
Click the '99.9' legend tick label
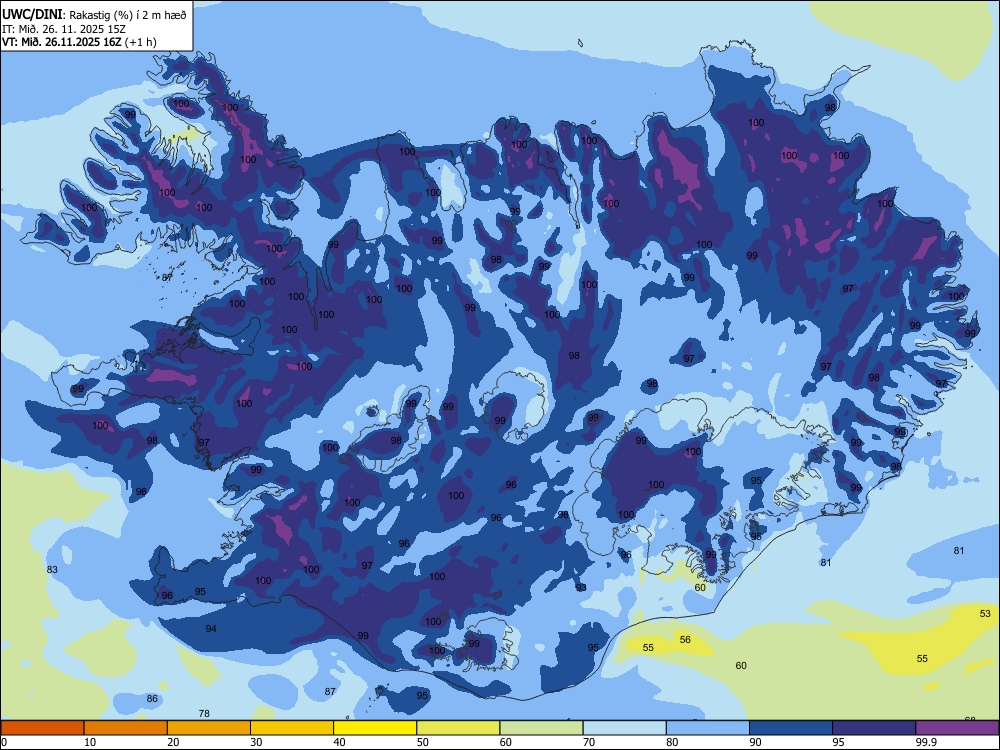925,742
